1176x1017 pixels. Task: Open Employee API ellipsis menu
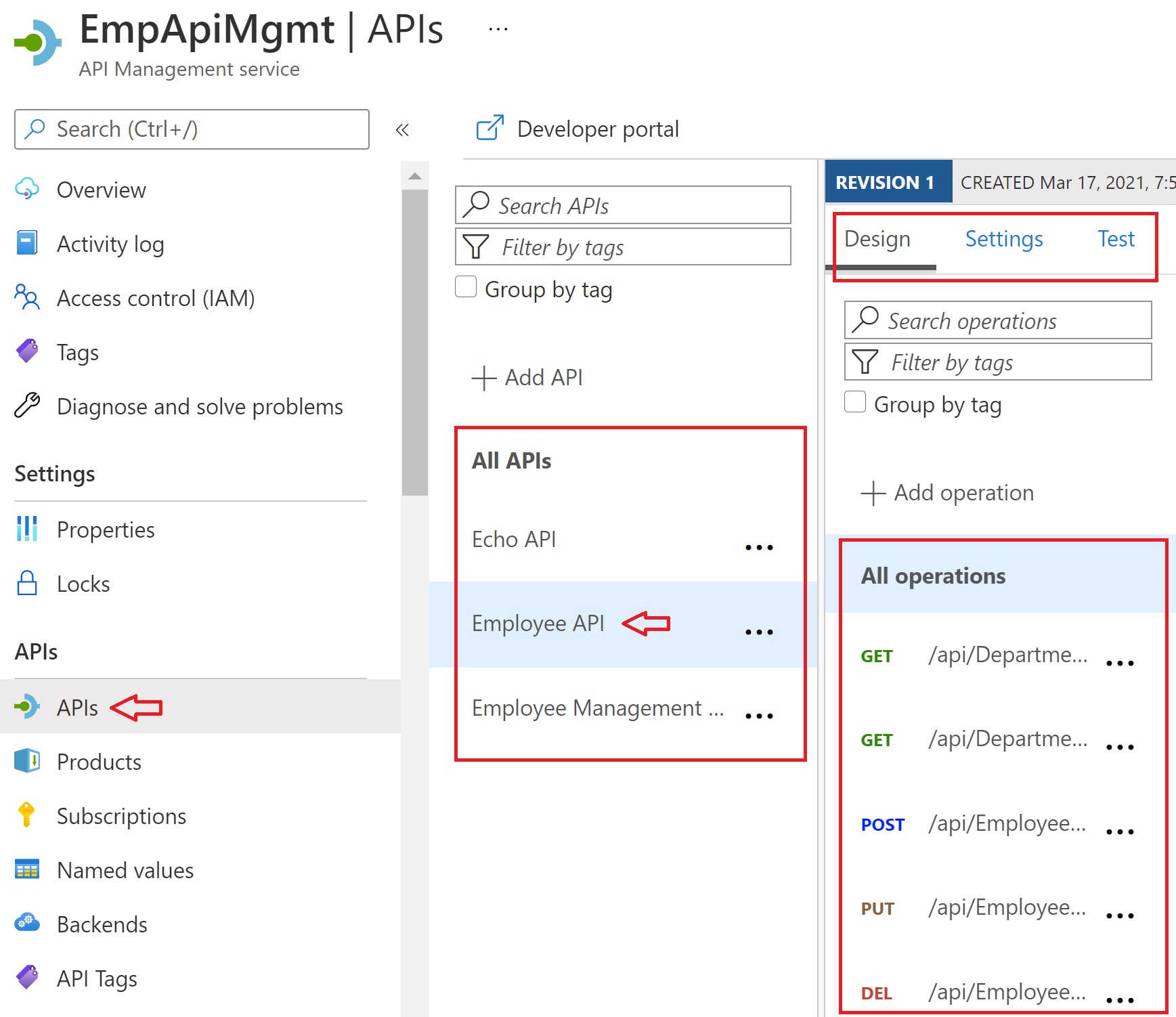[x=759, y=631]
